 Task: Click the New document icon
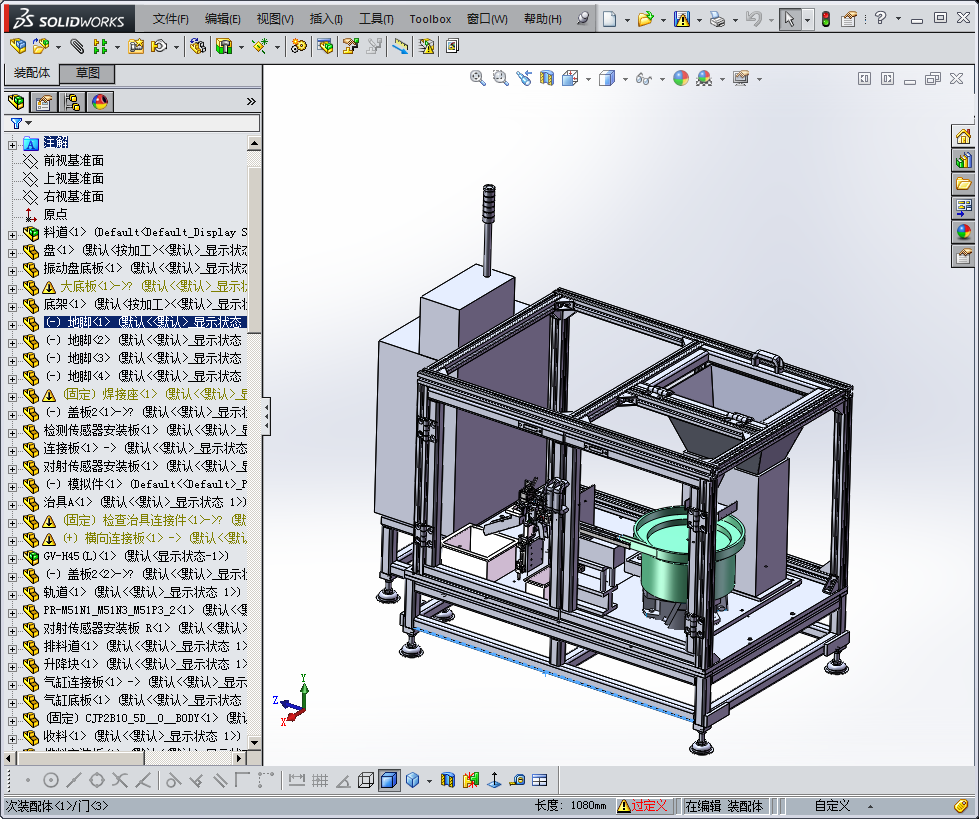point(609,18)
